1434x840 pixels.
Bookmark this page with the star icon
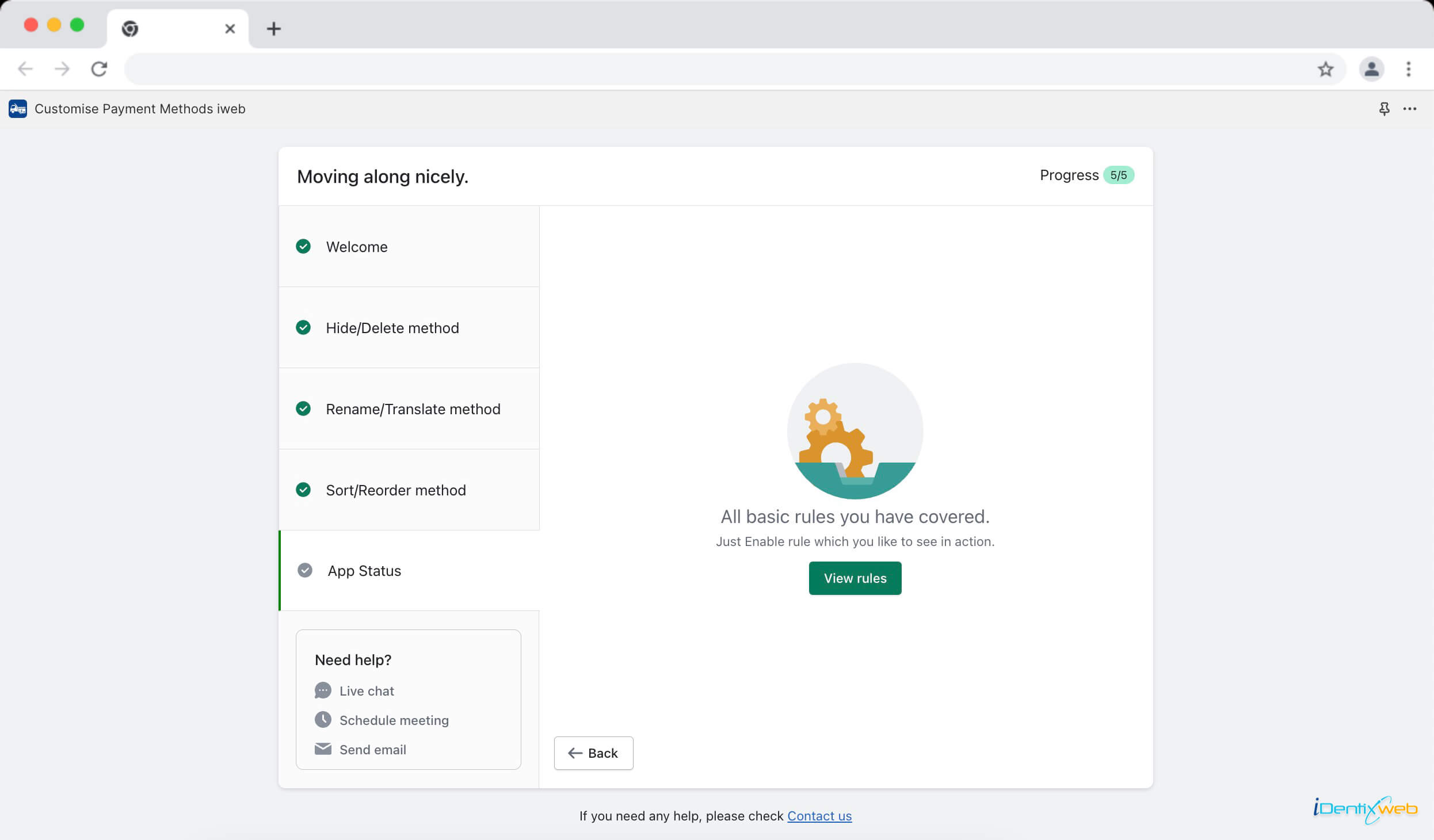pyautogui.click(x=1326, y=69)
